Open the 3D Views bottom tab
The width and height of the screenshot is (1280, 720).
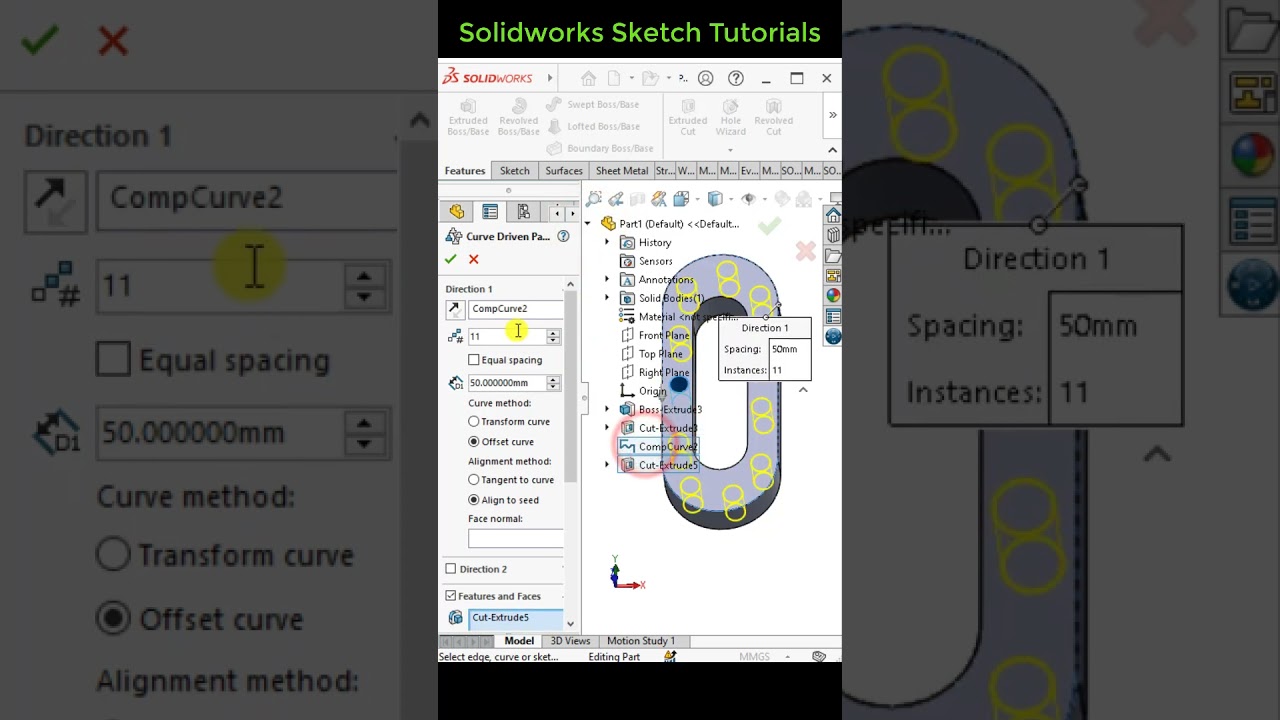[570, 641]
